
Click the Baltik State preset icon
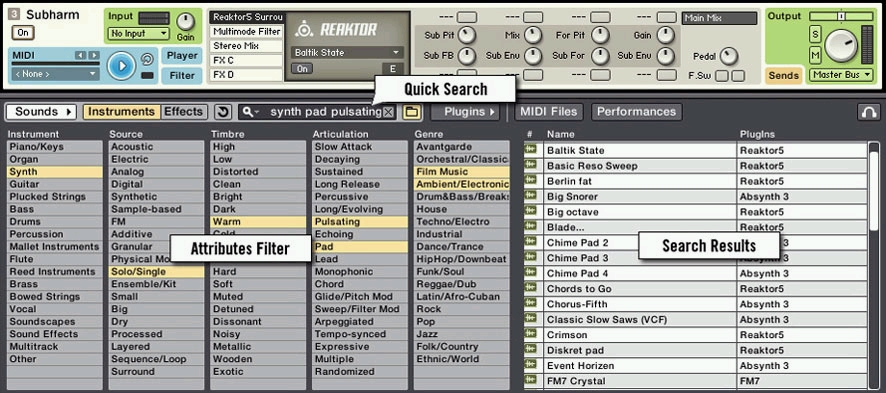[x=530, y=150]
